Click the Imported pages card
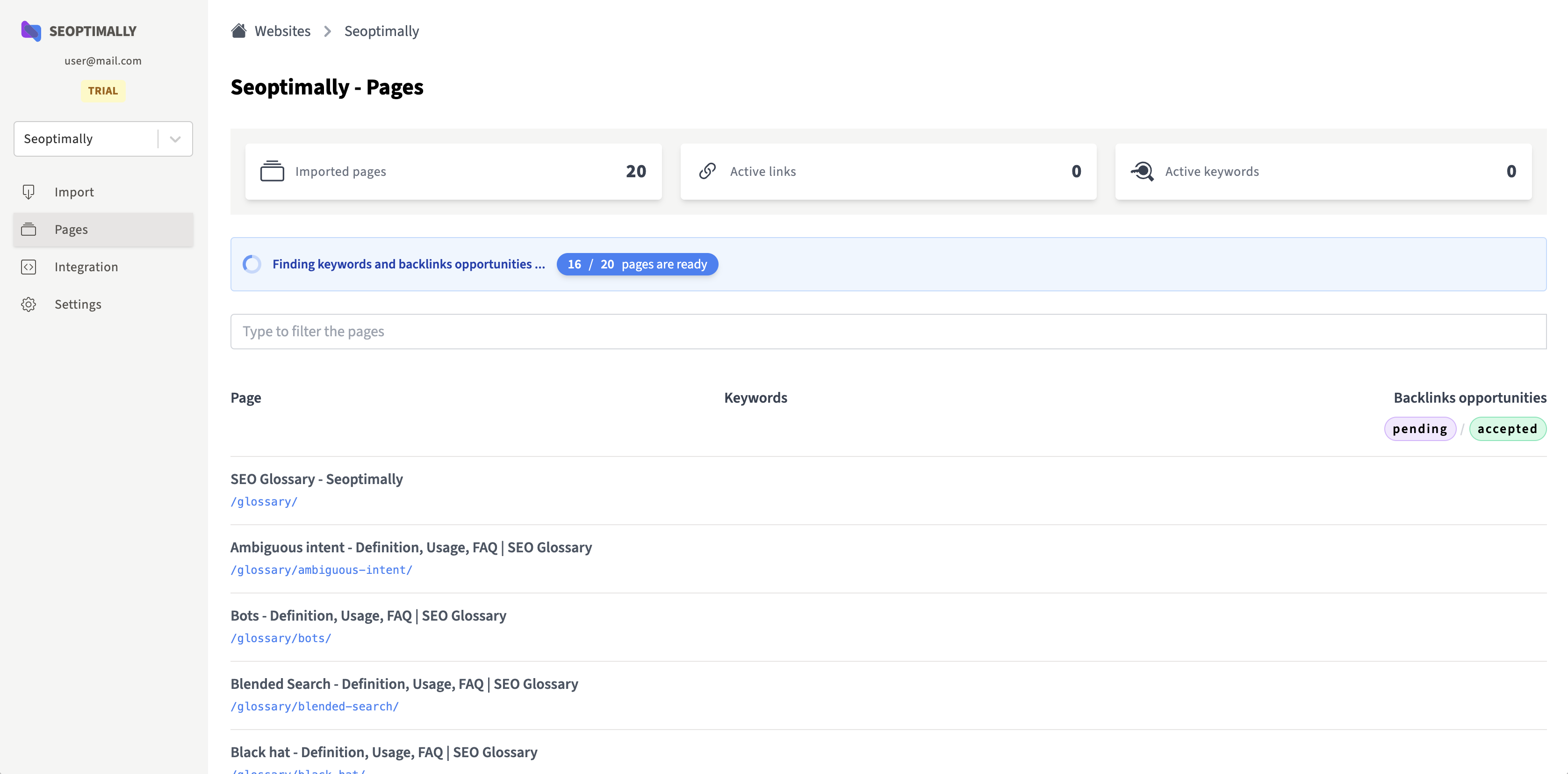 [453, 171]
